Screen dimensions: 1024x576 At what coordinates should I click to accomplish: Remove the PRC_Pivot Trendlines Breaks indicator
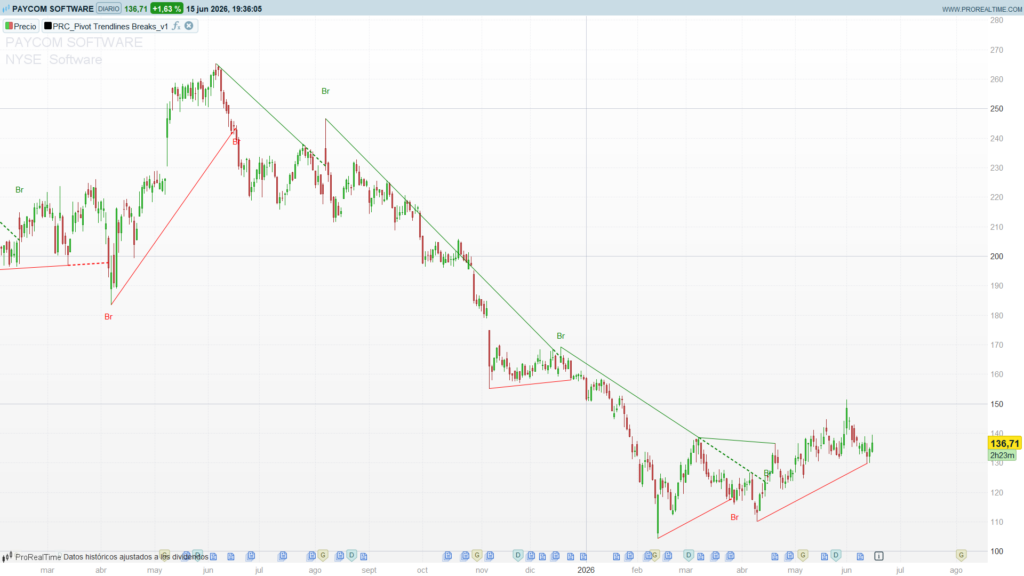[189, 26]
